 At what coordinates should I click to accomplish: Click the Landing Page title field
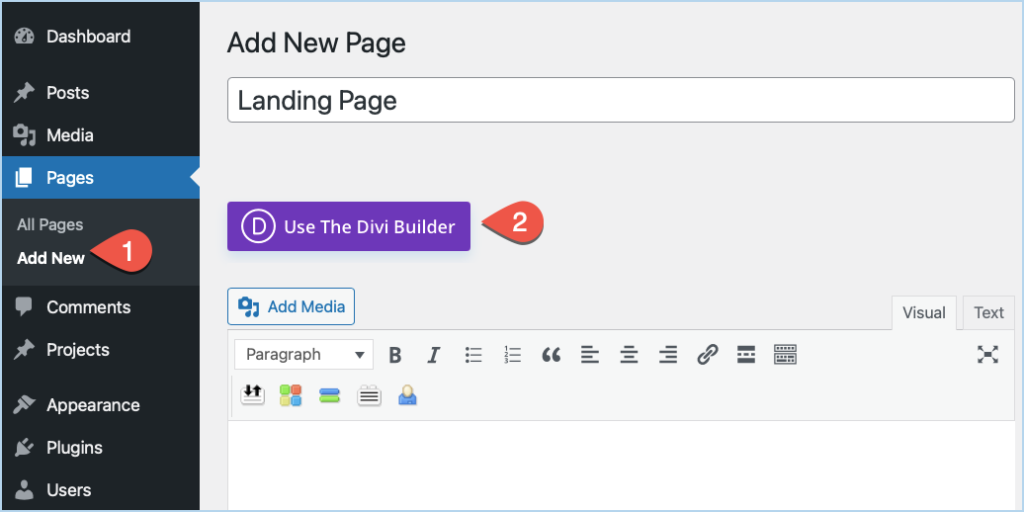click(620, 100)
